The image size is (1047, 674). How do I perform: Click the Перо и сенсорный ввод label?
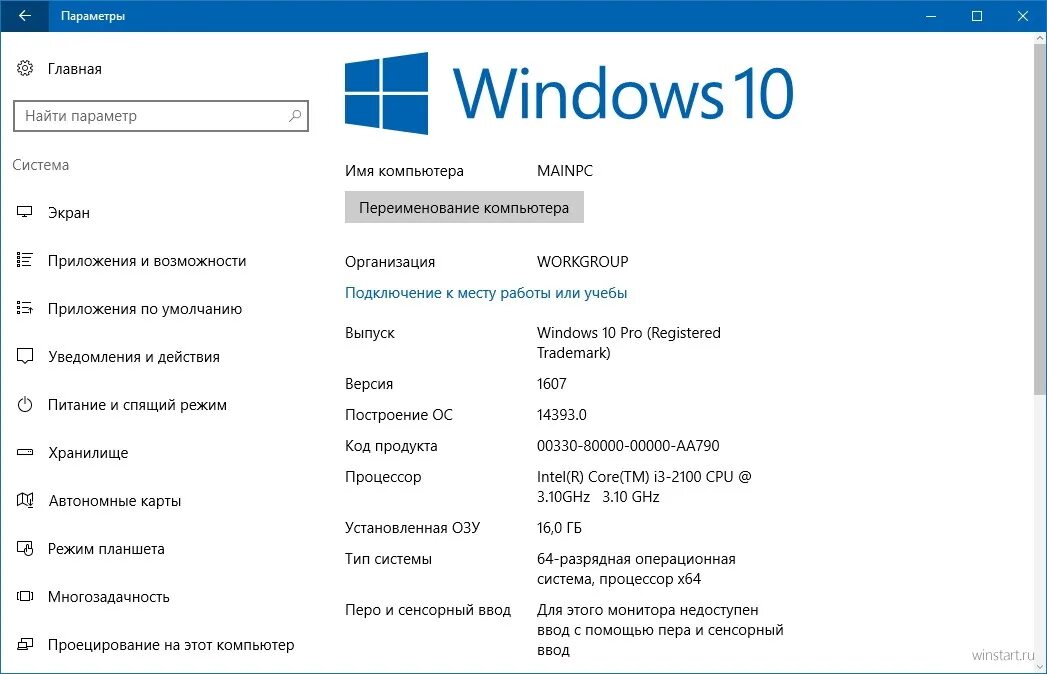(x=428, y=610)
